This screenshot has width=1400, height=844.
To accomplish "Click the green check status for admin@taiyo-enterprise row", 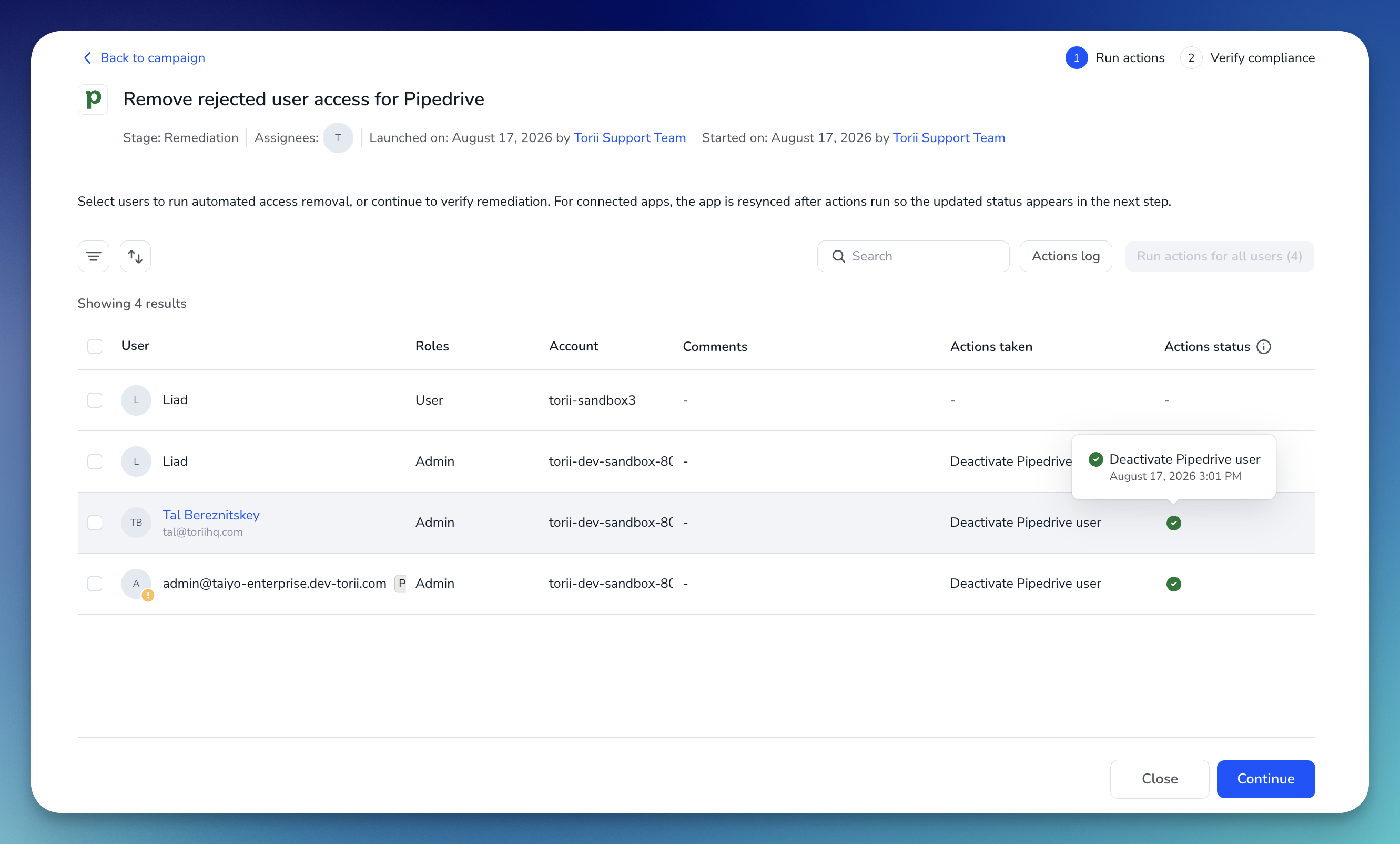I will [1174, 584].
